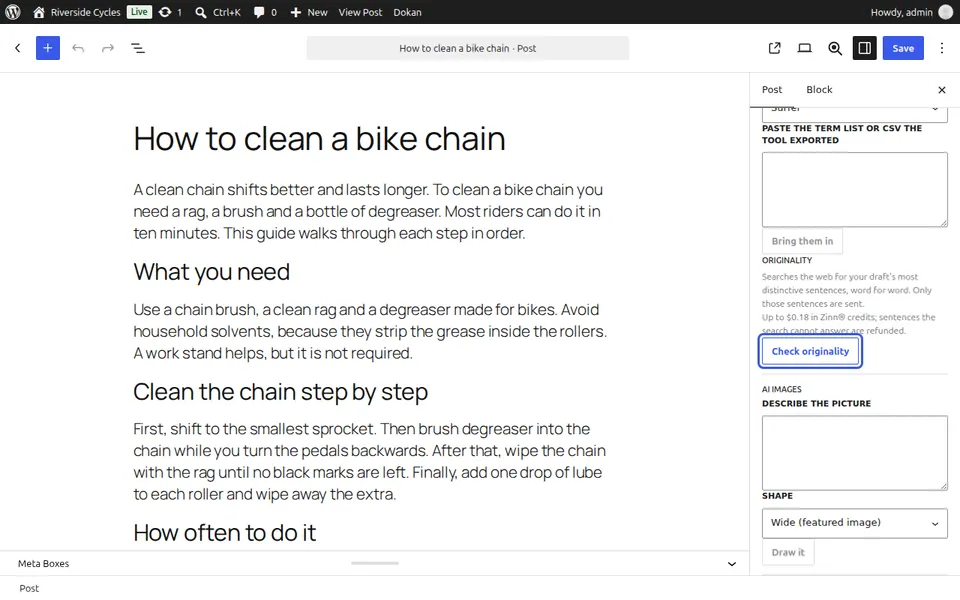
Task: Open the comments bubble in admin bar
Action: [x=265, y=12]
